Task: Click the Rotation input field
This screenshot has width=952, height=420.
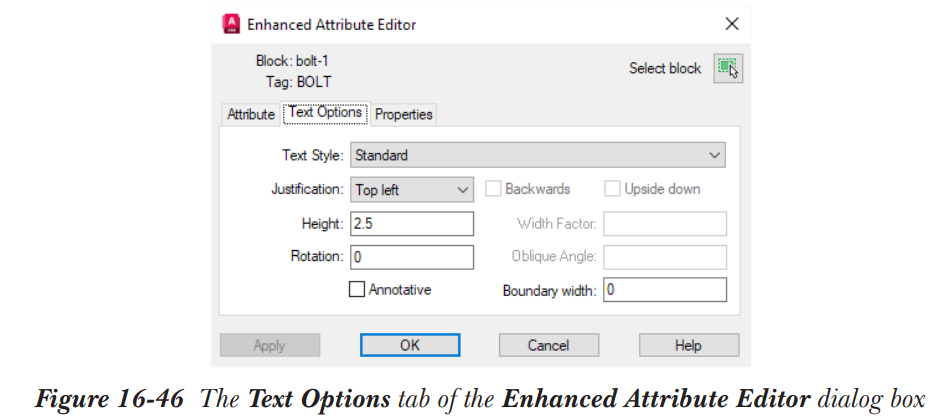Action: pos(412,257)
